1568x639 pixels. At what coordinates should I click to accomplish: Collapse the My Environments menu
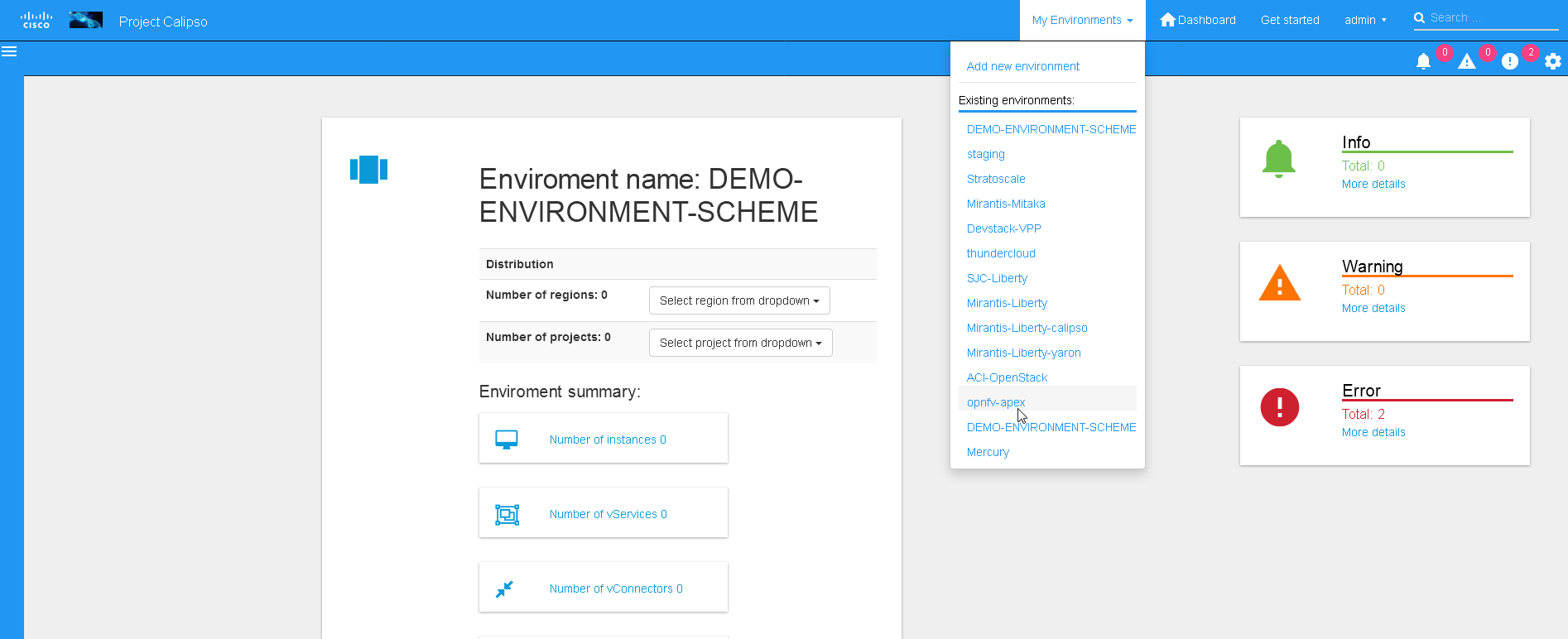(x=1082, y=20)
